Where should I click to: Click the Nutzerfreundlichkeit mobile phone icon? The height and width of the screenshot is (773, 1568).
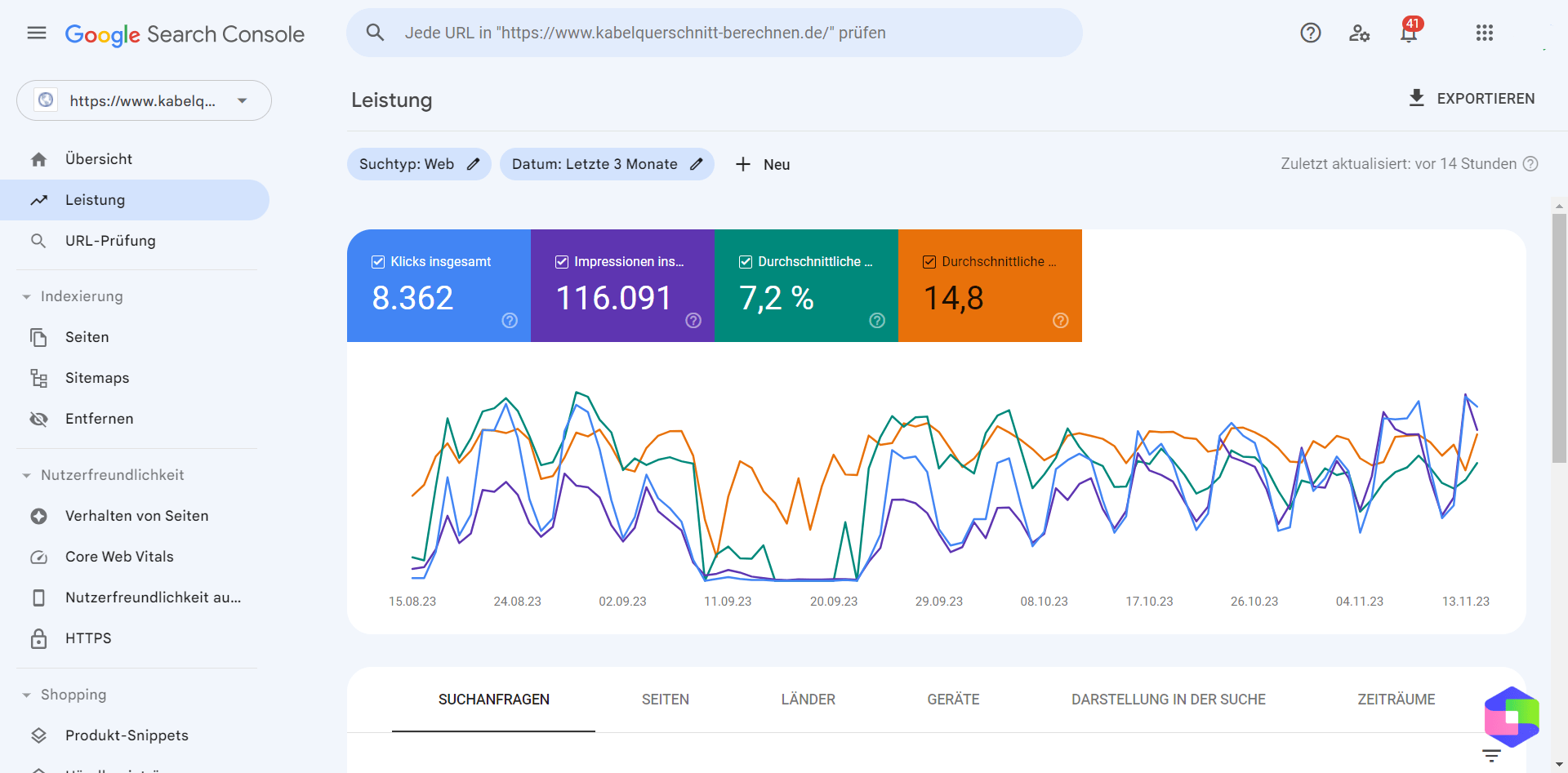[38, 598]
